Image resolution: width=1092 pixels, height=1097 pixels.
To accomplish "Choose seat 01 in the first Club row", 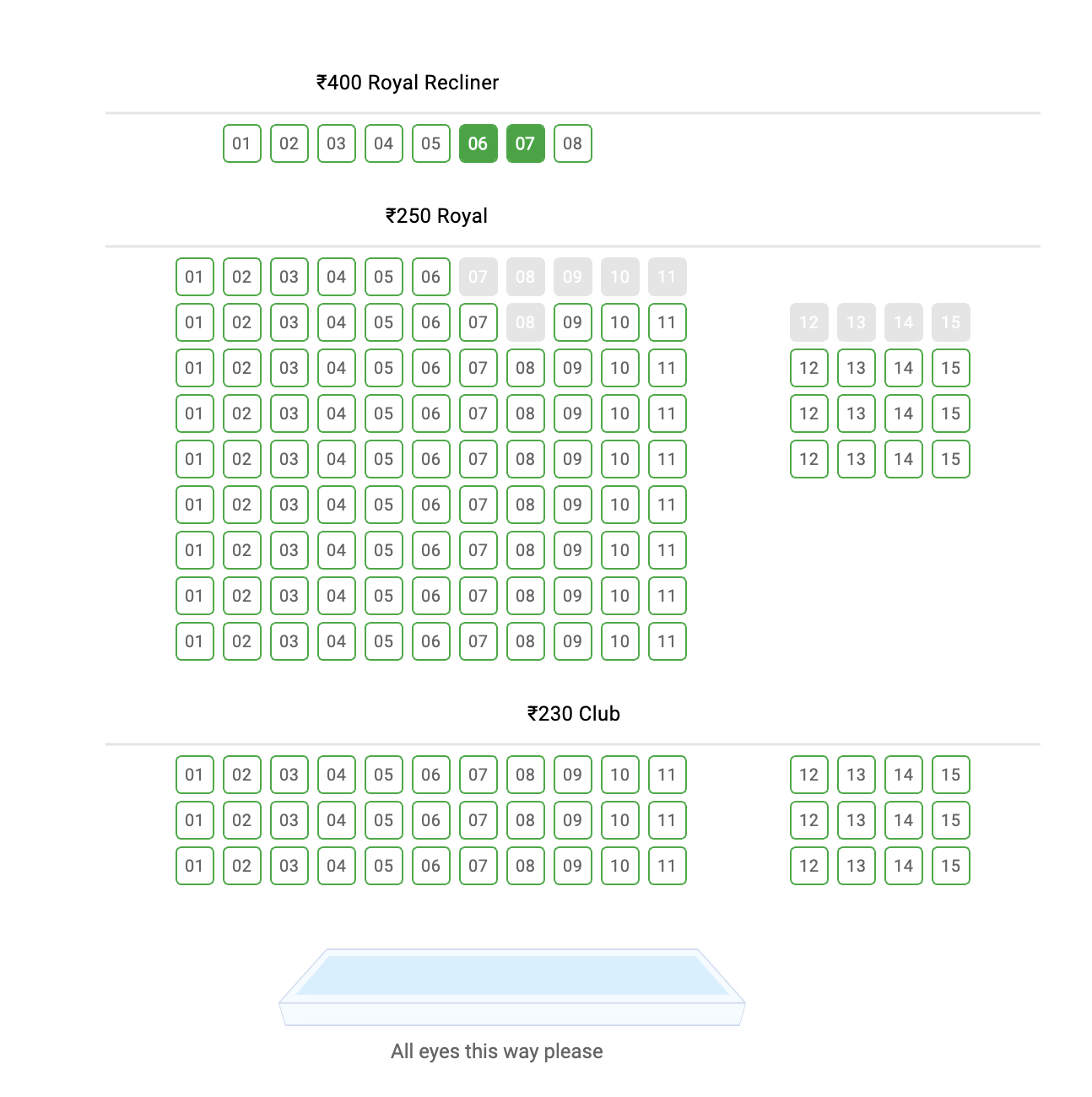I will (x=194, y=774).
